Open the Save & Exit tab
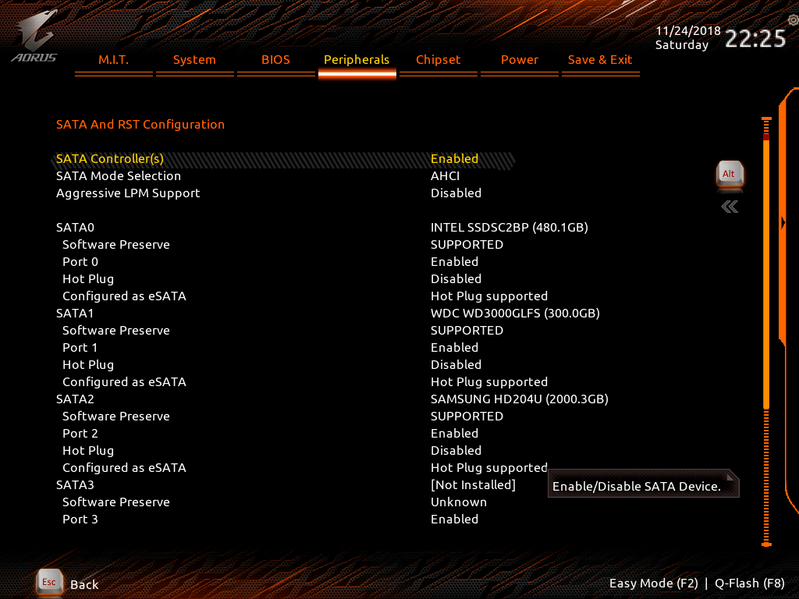Screen dimensions: 799x599 coord(600,60)
